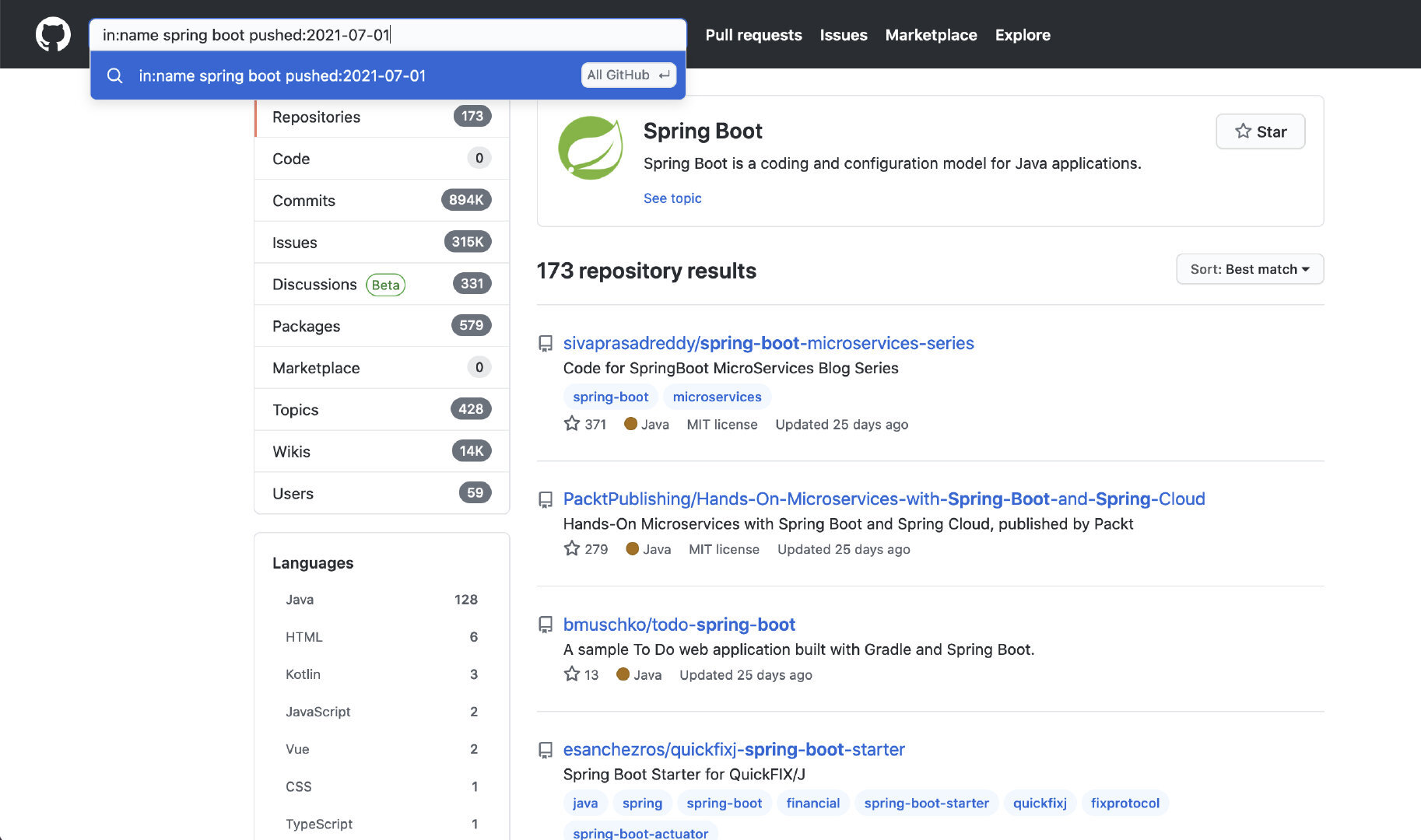Click spring-boot tag under the quickfixj result

724,803
